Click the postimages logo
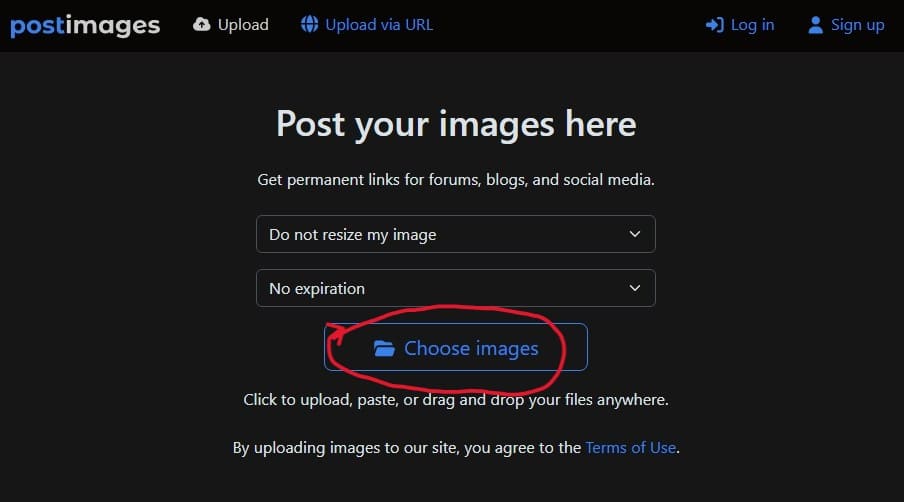Viewport: 904px width, 502px height. pos(85,25)
